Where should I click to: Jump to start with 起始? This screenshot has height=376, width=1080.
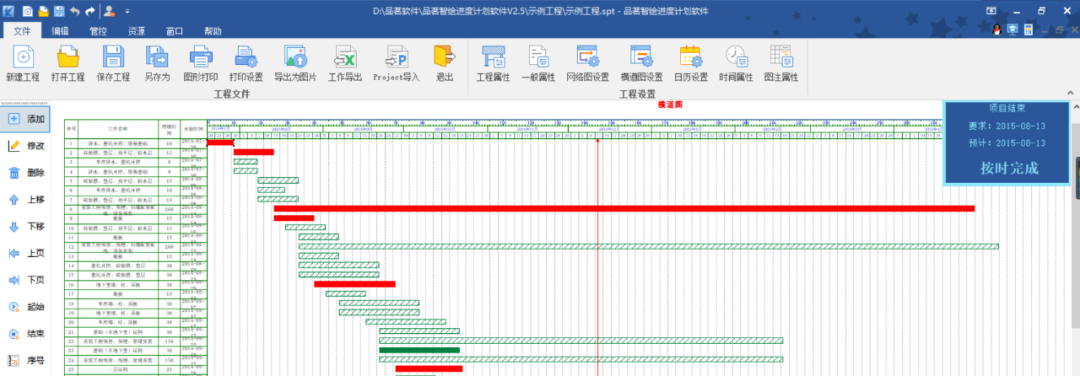25,307
